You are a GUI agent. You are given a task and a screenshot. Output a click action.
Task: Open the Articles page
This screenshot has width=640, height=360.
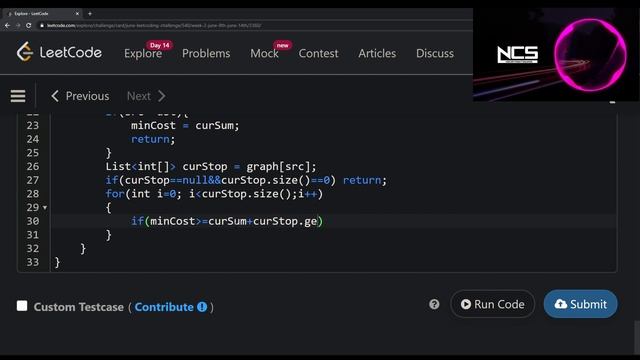[x=377, y=53]
